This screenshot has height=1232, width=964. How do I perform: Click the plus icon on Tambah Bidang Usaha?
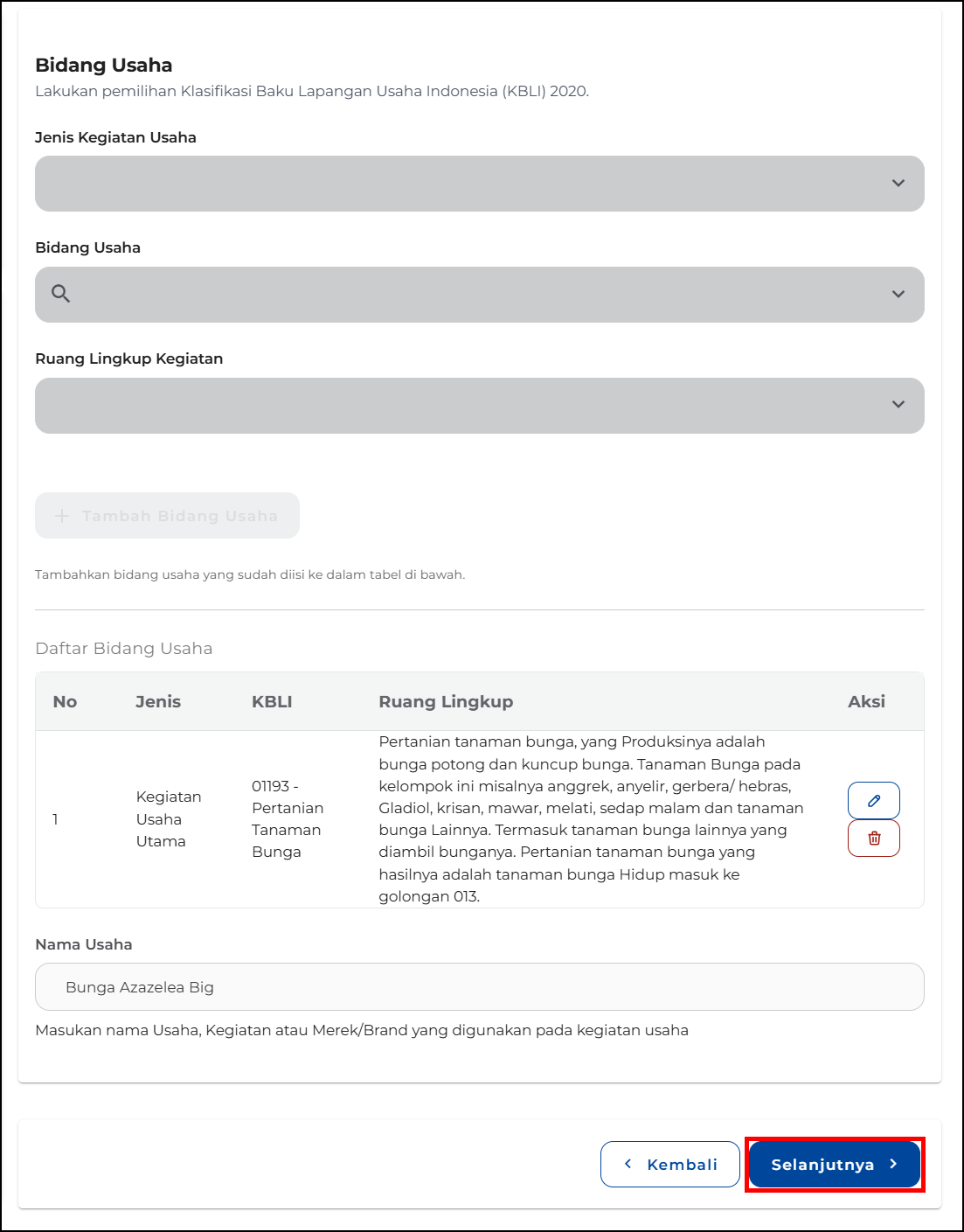(x=62, y=516)
